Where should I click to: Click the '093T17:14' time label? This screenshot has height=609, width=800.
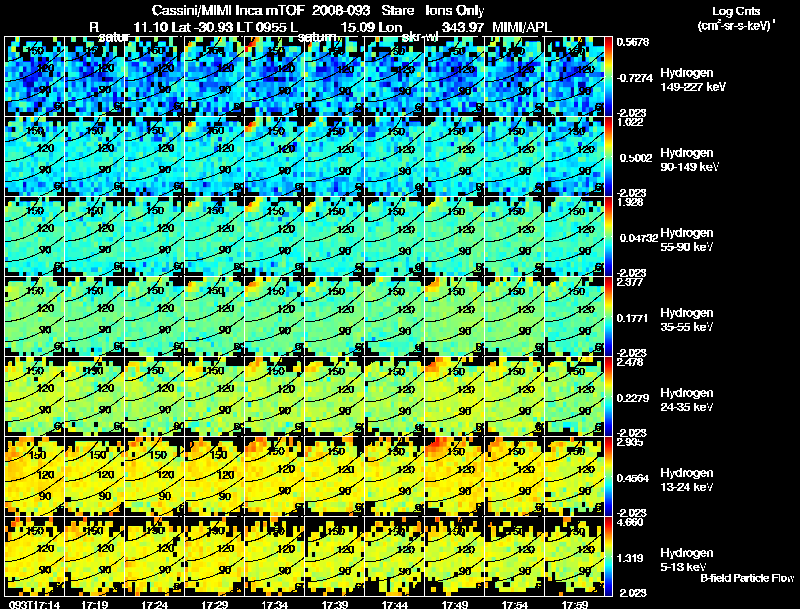(35, 604)
